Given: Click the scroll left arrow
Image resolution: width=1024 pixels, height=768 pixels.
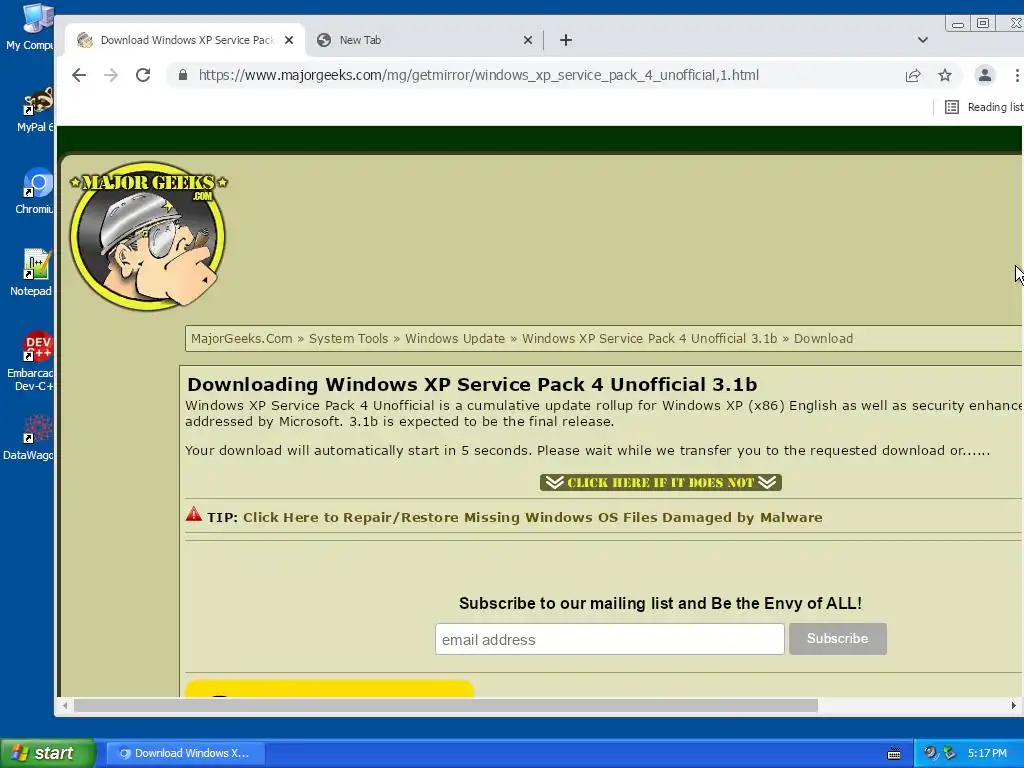Looking at the screenshot, I should (x=65, y=705).
